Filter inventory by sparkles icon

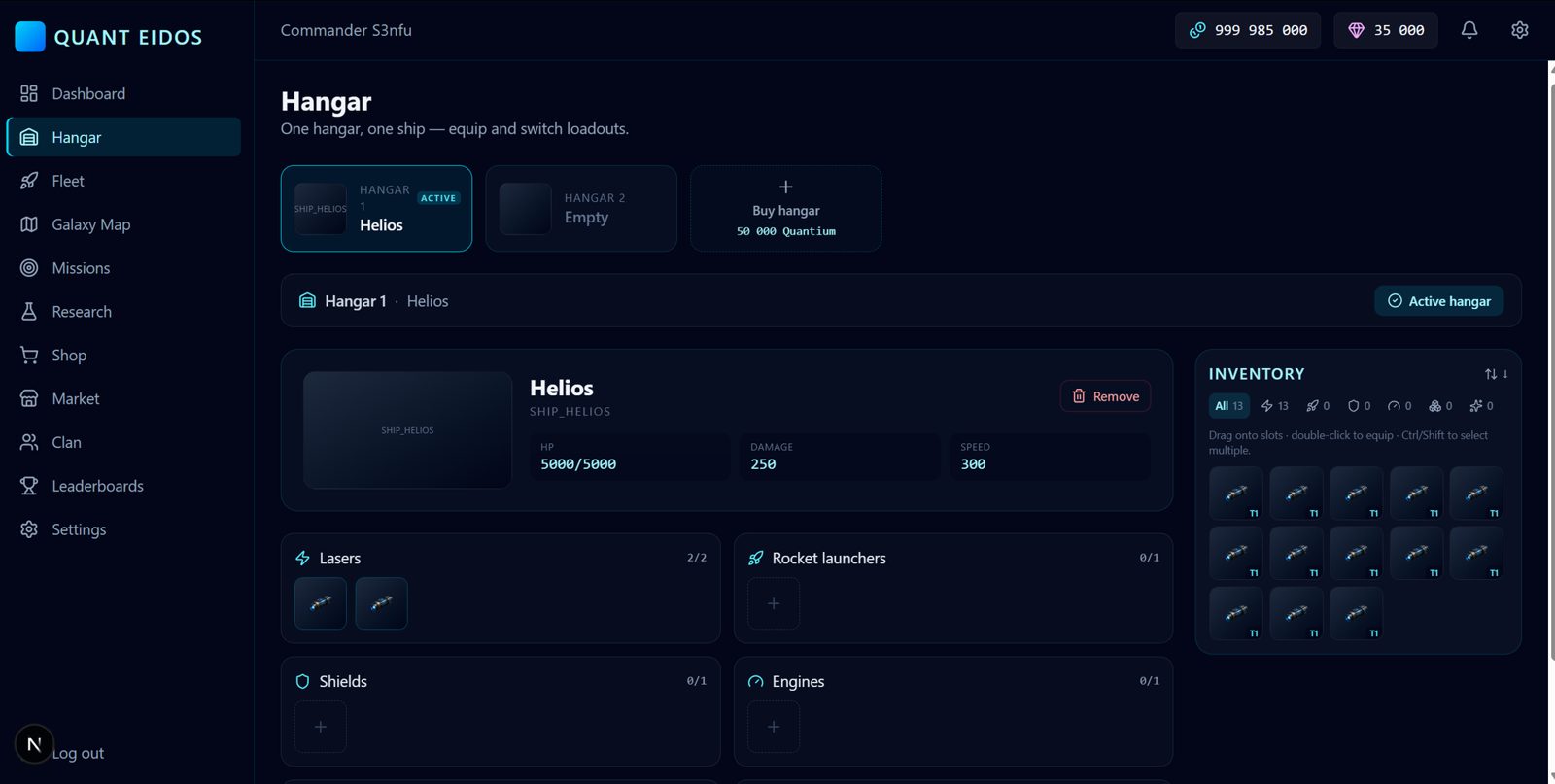point(1481,406)
